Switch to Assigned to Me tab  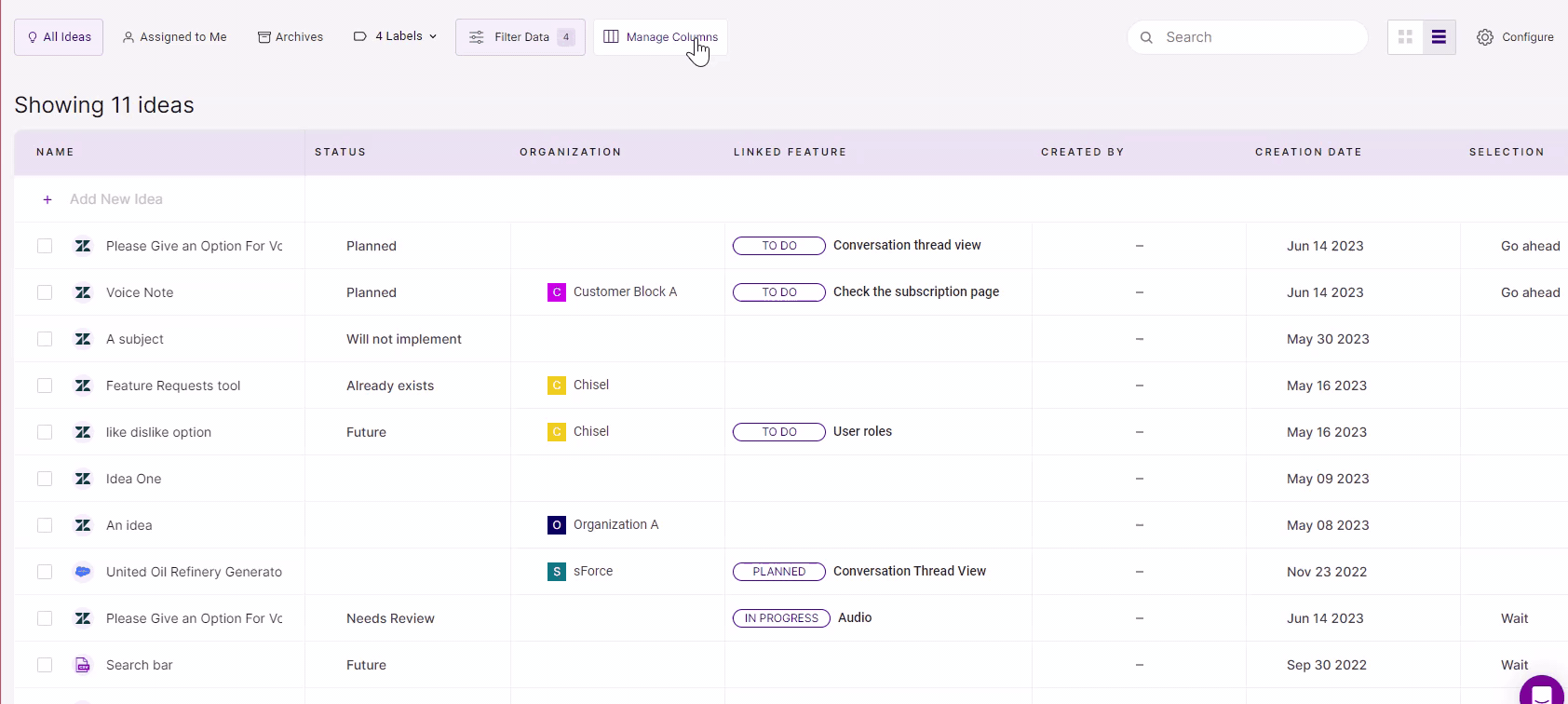[x=175, y=37]
